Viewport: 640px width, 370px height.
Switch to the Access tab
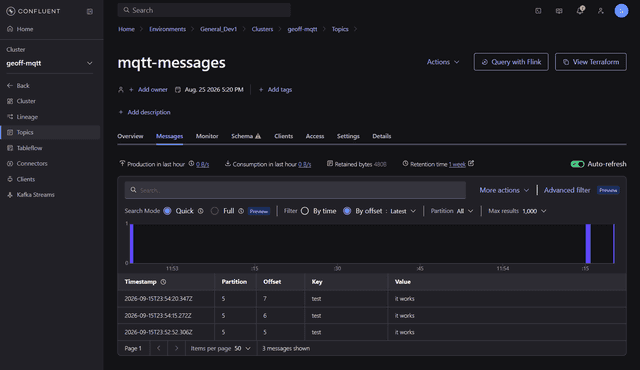click(315, 136)
